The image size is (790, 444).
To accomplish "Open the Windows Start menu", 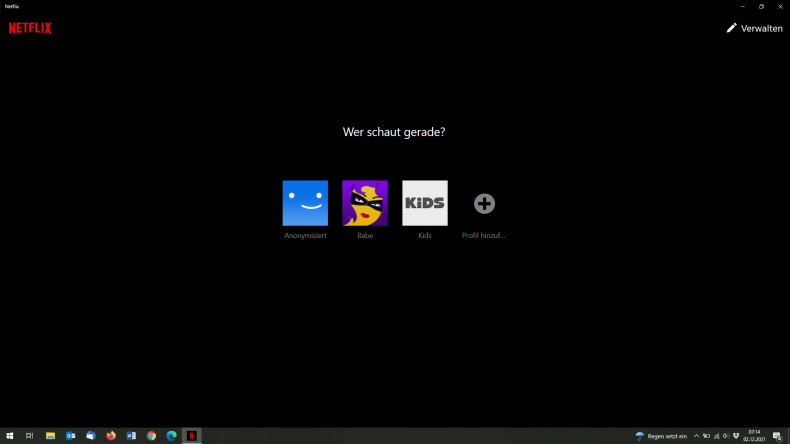I will pos(9,436).
